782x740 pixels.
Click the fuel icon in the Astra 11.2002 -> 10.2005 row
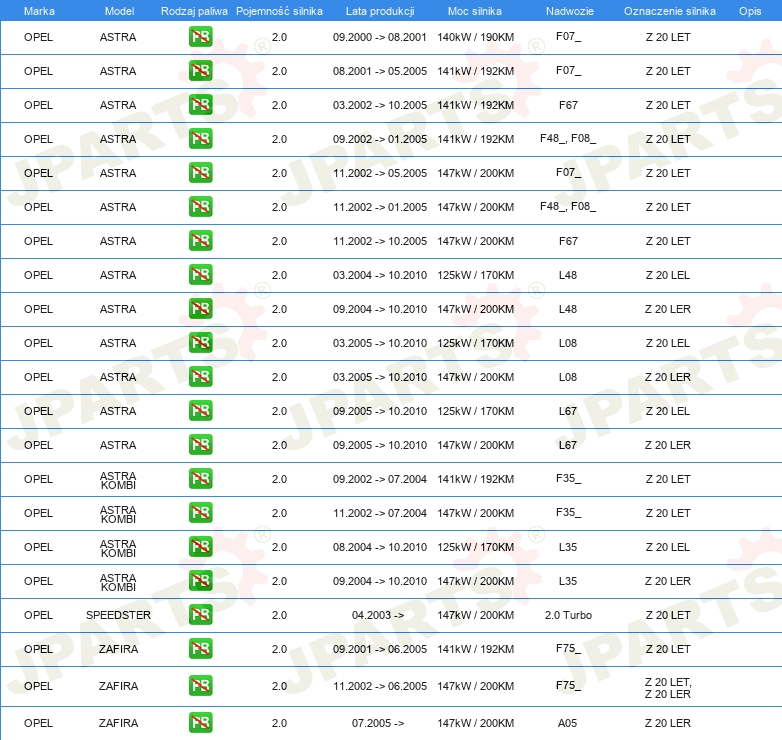click(200, 240)
